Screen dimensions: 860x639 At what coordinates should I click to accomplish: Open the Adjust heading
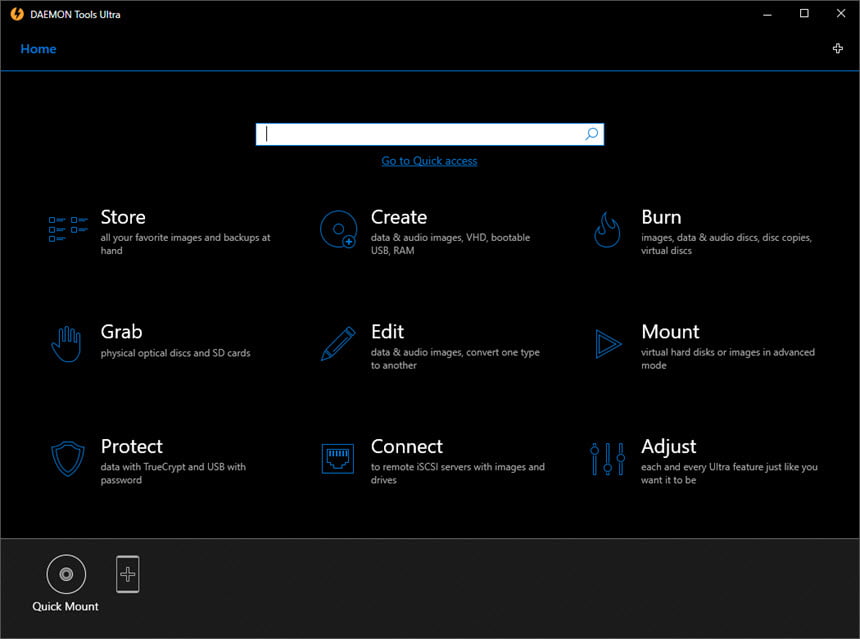669,446
